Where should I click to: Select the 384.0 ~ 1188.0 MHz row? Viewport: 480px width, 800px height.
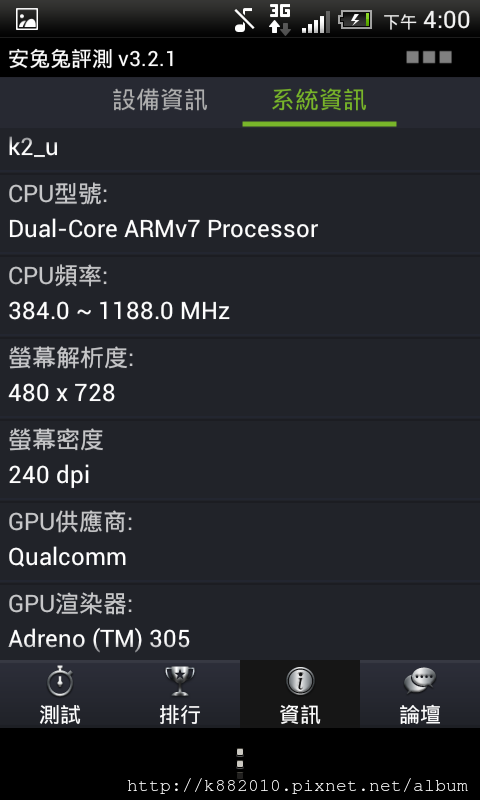click(240, 296)
